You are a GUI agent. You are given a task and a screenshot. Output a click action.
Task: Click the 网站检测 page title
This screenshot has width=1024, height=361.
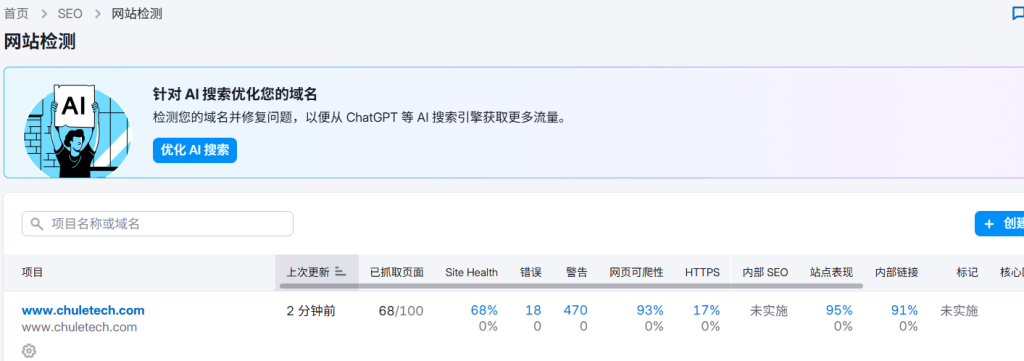[x=40, y=42]
